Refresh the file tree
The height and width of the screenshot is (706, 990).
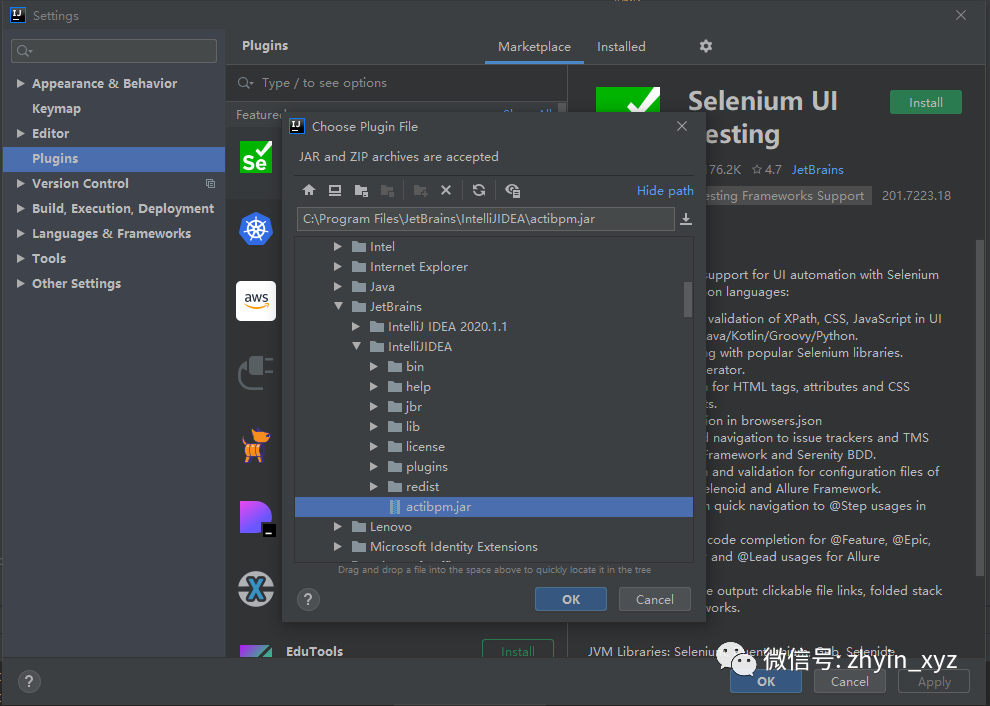479,190
